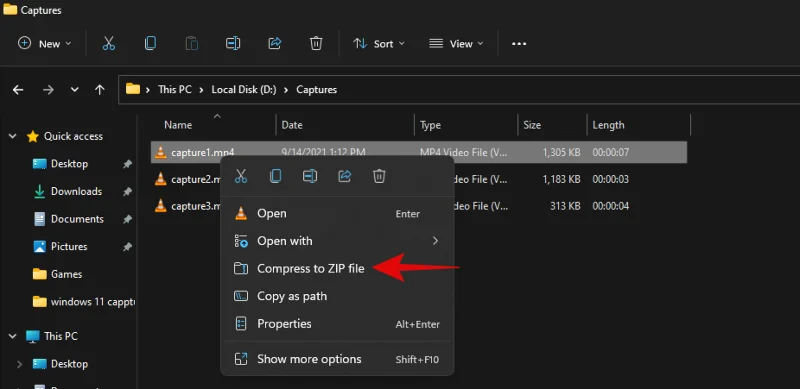Viewport: 800px width, 389px height.
Task: Select Desktop under Quick access
Action: coord(69,164)
